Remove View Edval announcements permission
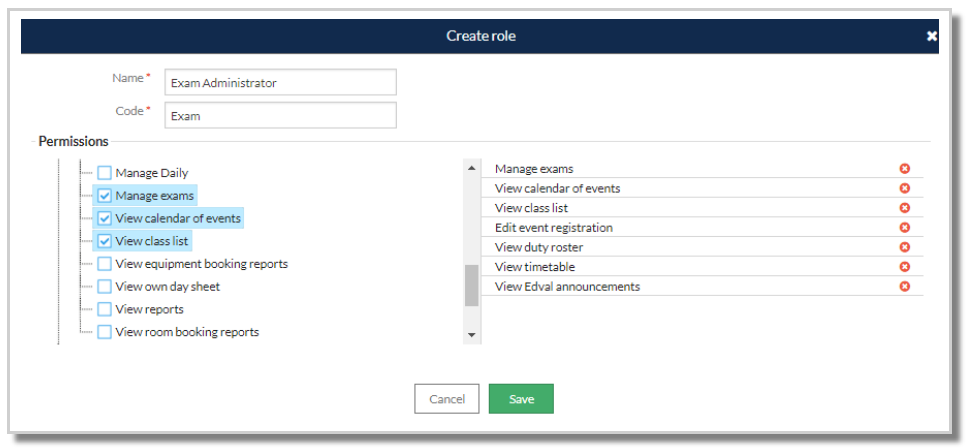Image resolution: width=967 pixels, height=448 pixels. coord(904,287)
